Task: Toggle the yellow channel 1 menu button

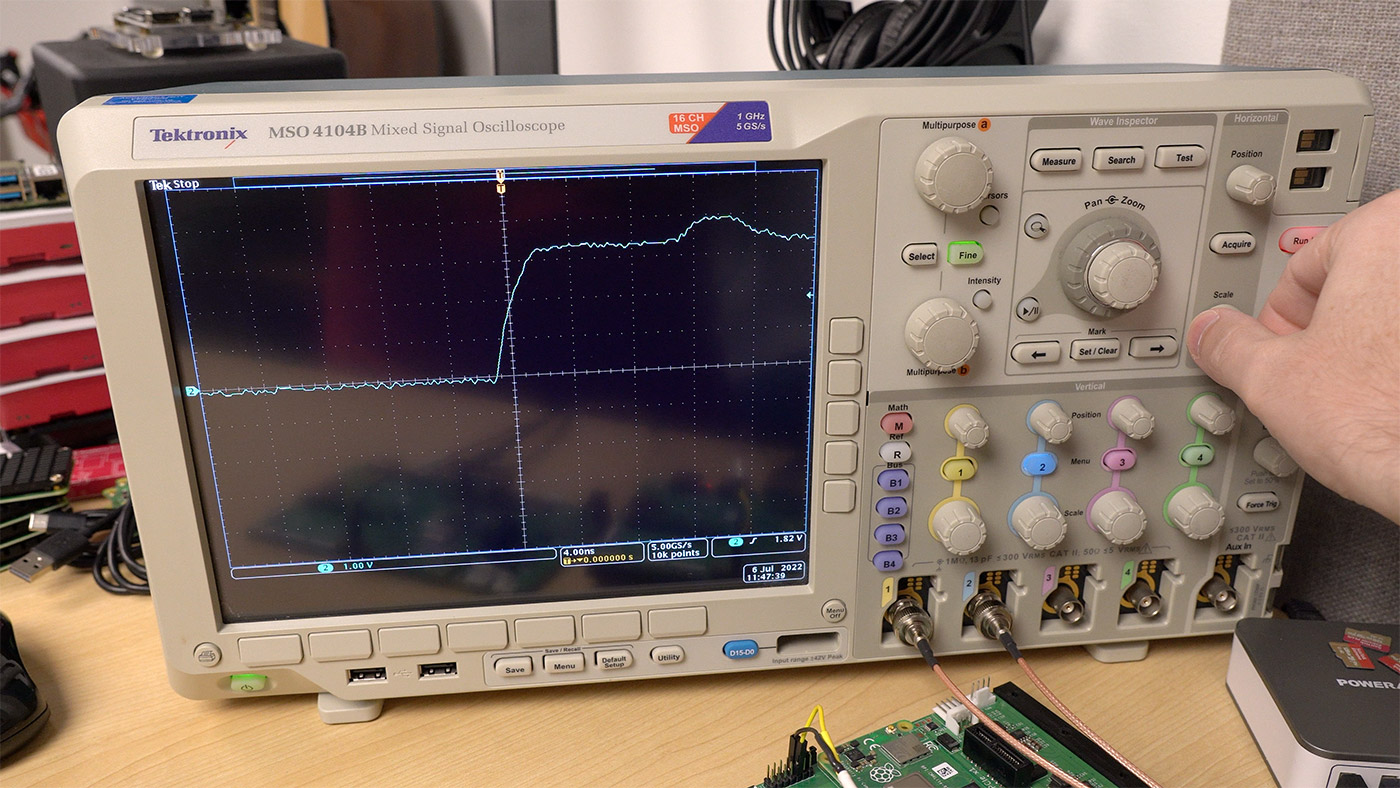Action: coord(958,470)
